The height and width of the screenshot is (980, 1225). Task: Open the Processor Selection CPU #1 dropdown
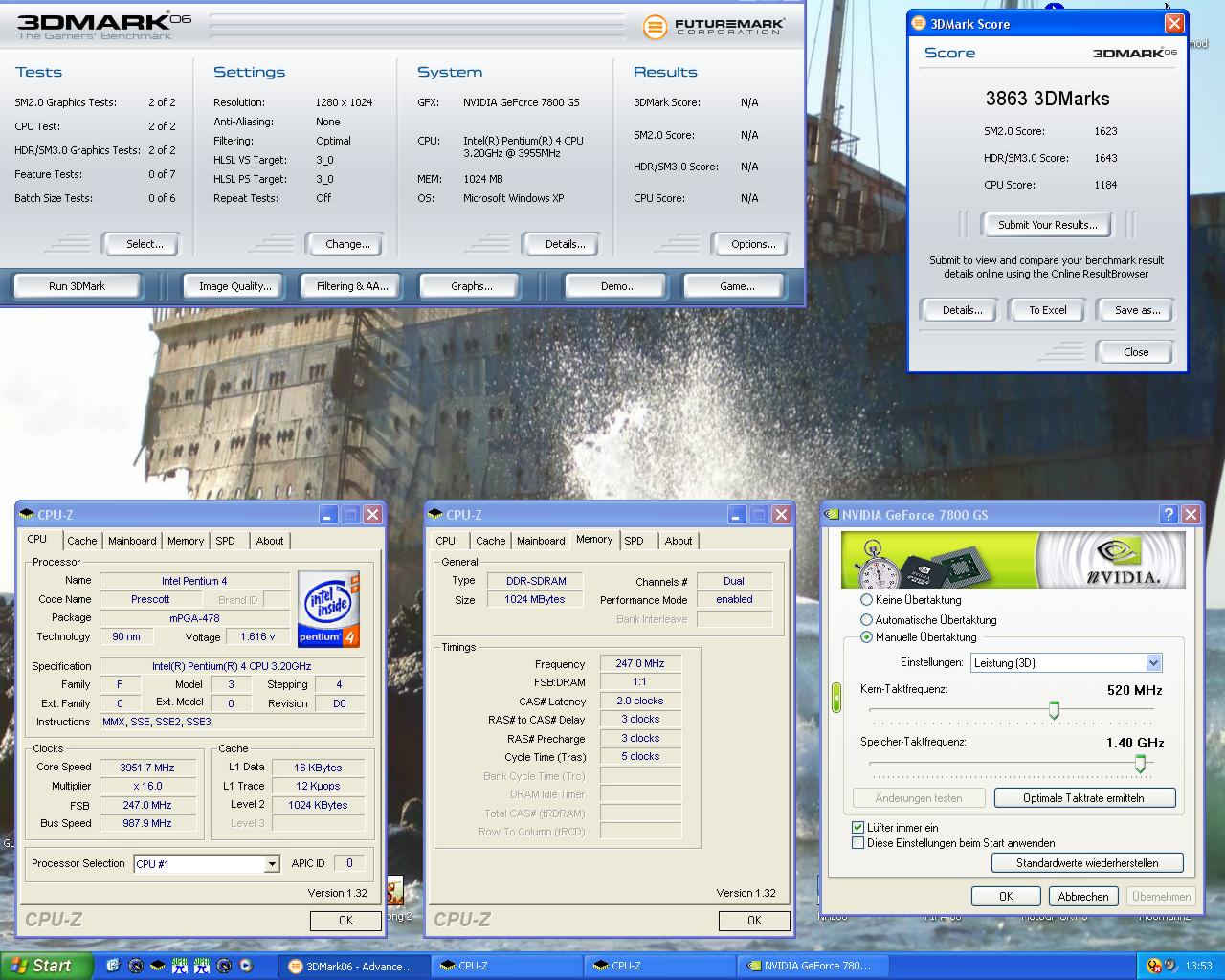(272, 864)
